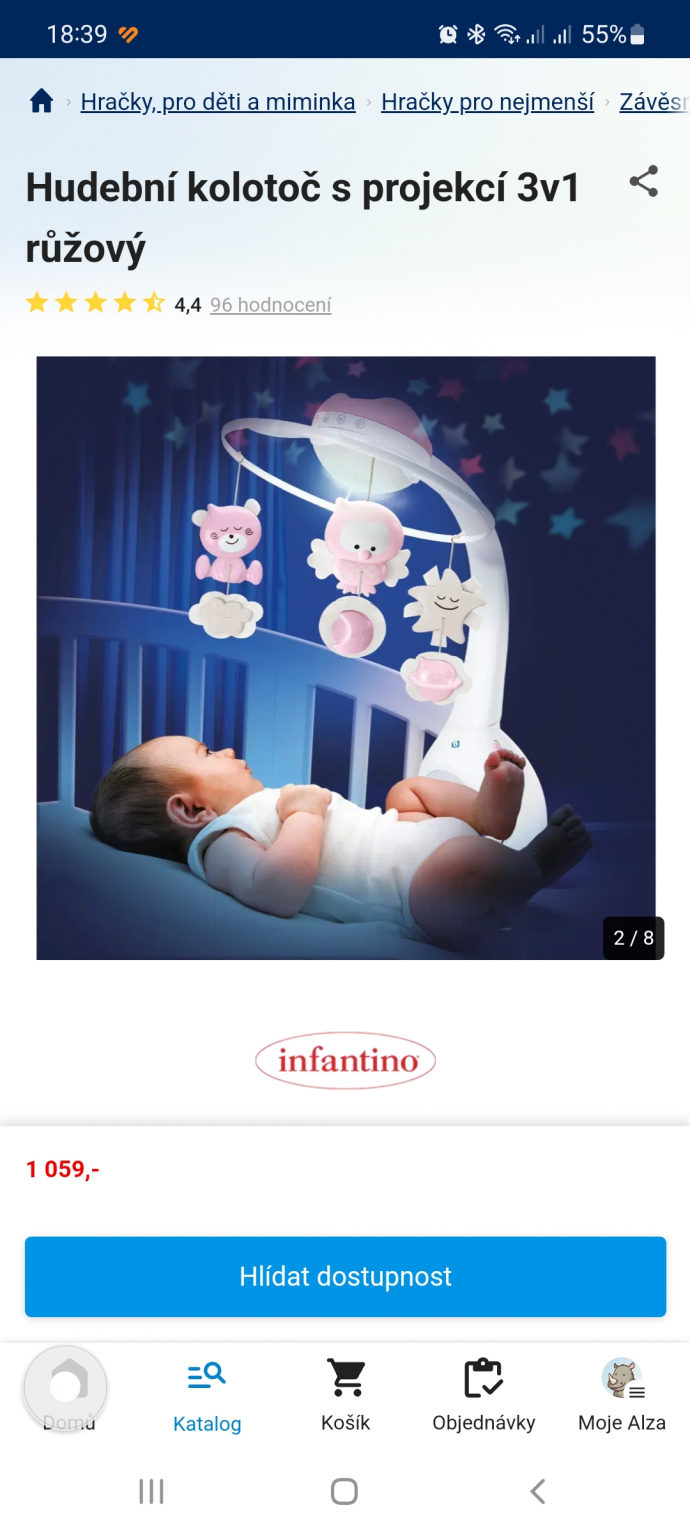Viewport: 690px width, 1533px height.
Task: Open Moje Alza profile avatar
Action: (622, 1378)
